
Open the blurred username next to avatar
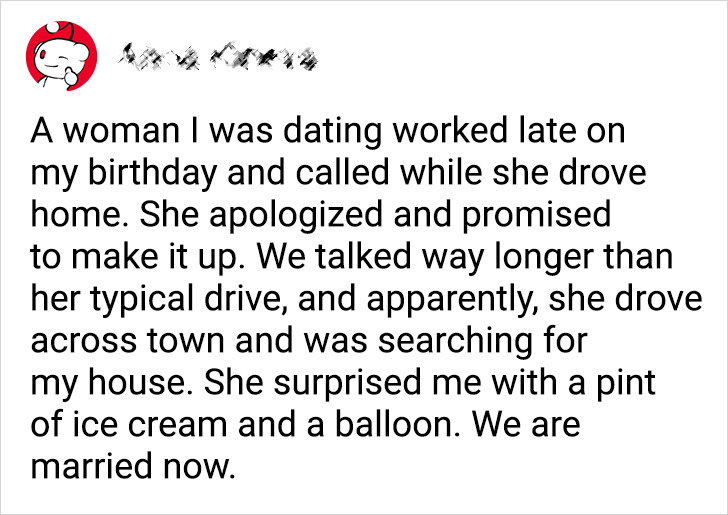217,57
